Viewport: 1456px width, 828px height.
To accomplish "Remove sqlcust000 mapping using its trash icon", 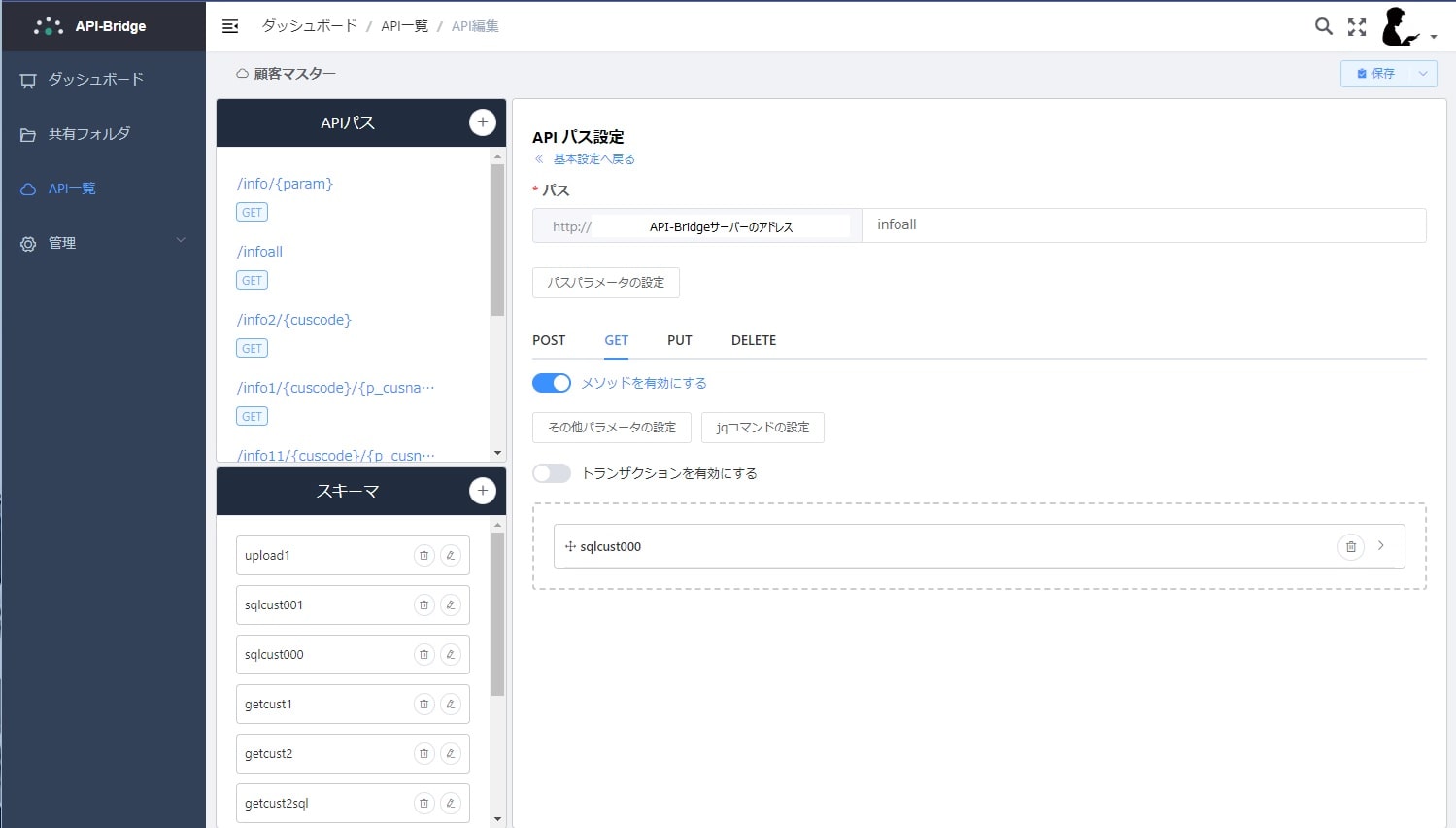I will [1351, 546].
